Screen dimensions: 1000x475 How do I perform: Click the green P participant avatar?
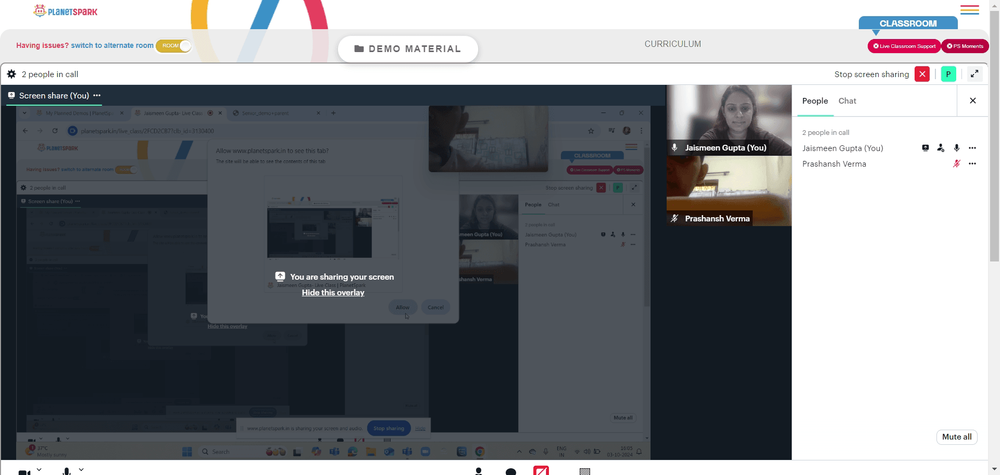click(x=948, y=74)
